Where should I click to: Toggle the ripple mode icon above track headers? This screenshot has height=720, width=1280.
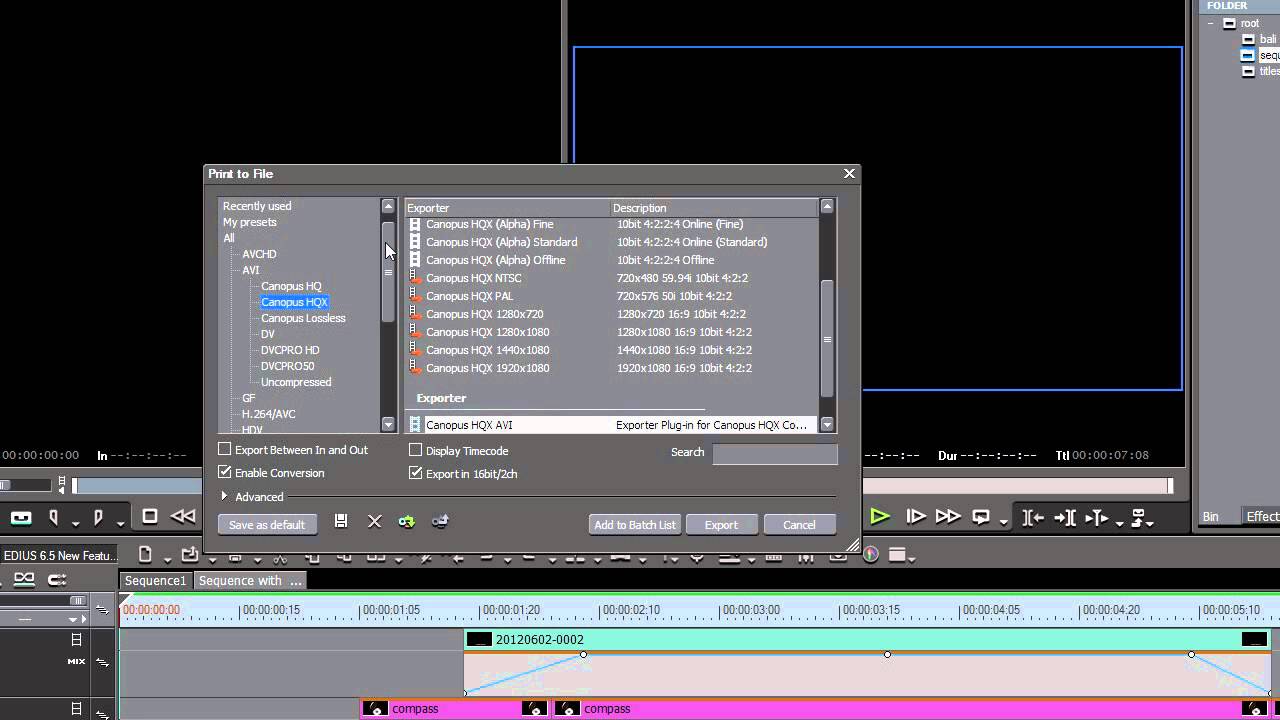(24, 579)
